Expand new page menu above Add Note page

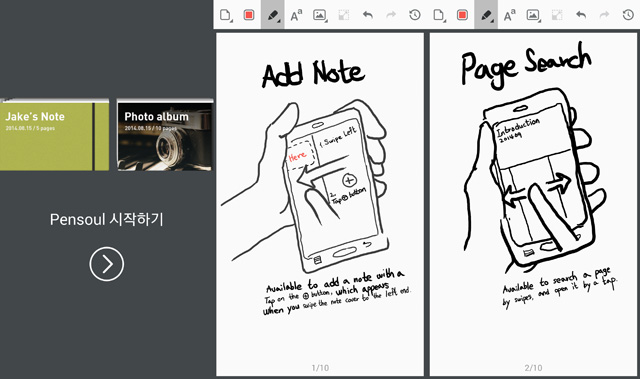(226, 15)
